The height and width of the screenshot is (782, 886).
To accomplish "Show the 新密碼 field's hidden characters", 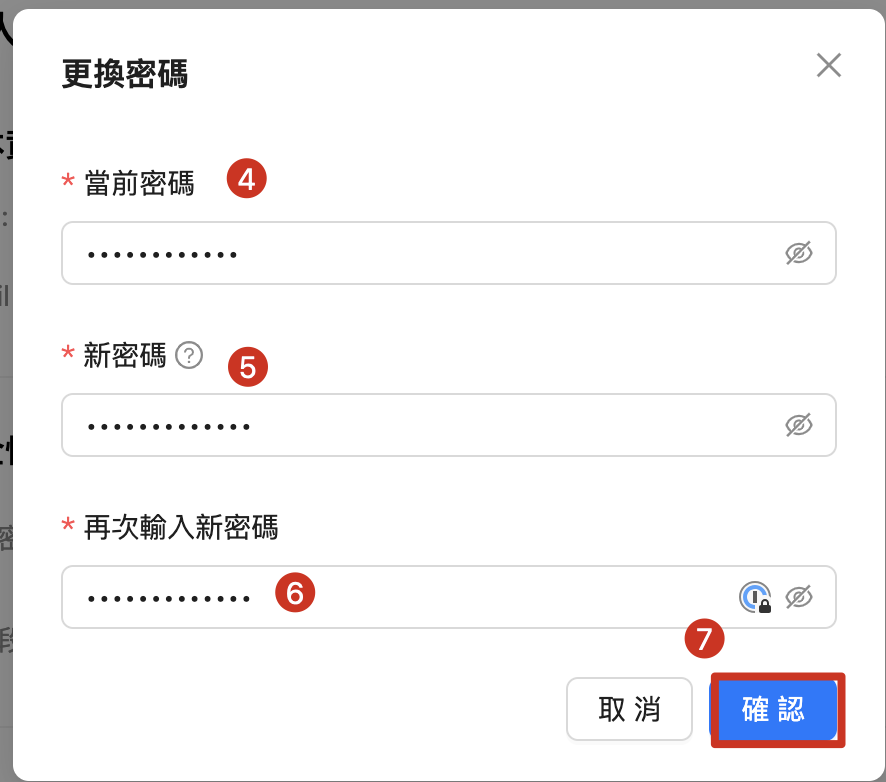I will [x=798, y=425].
